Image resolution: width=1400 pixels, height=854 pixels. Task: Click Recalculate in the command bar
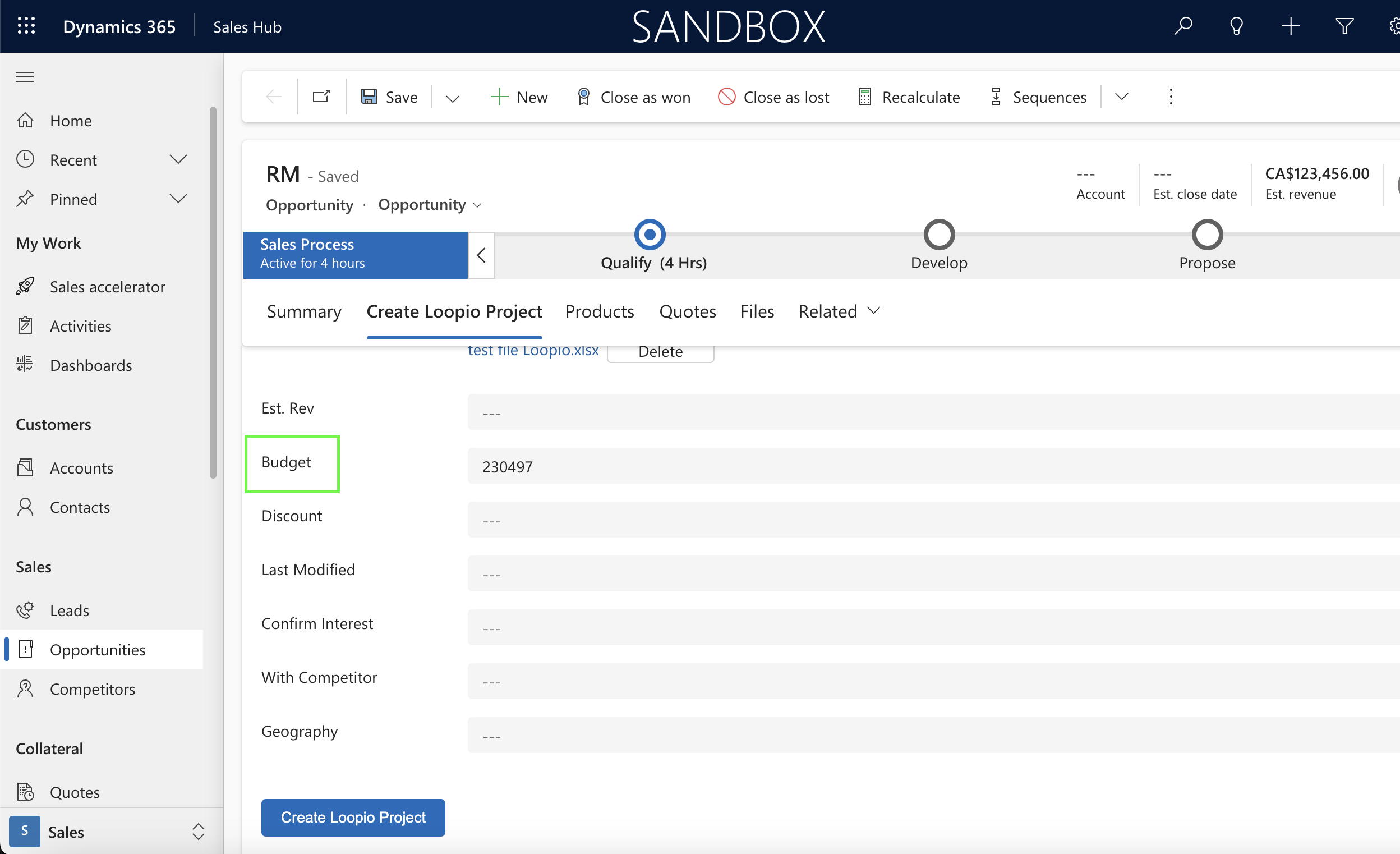click(909, 97)
